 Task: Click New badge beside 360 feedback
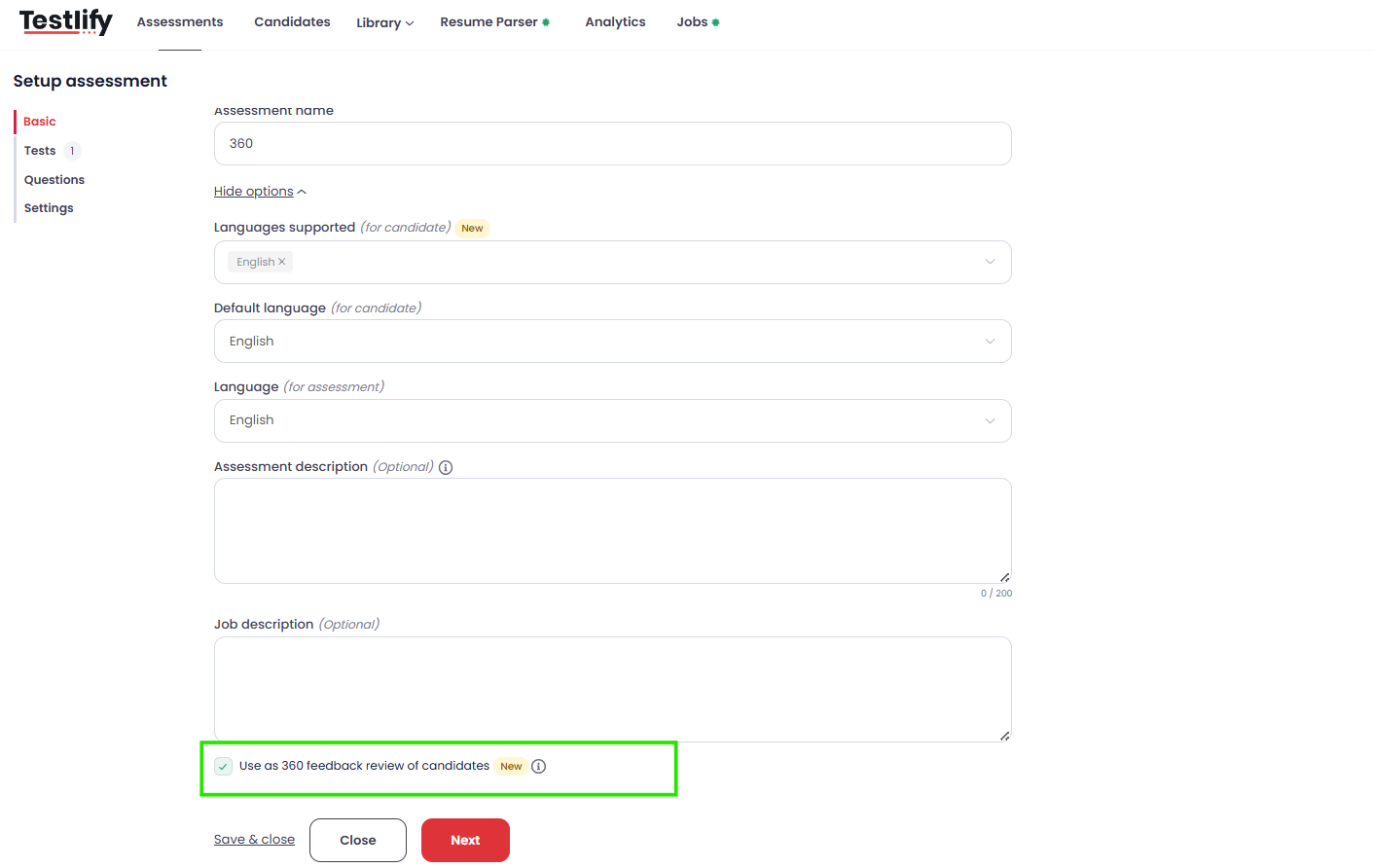pos(511,767)
